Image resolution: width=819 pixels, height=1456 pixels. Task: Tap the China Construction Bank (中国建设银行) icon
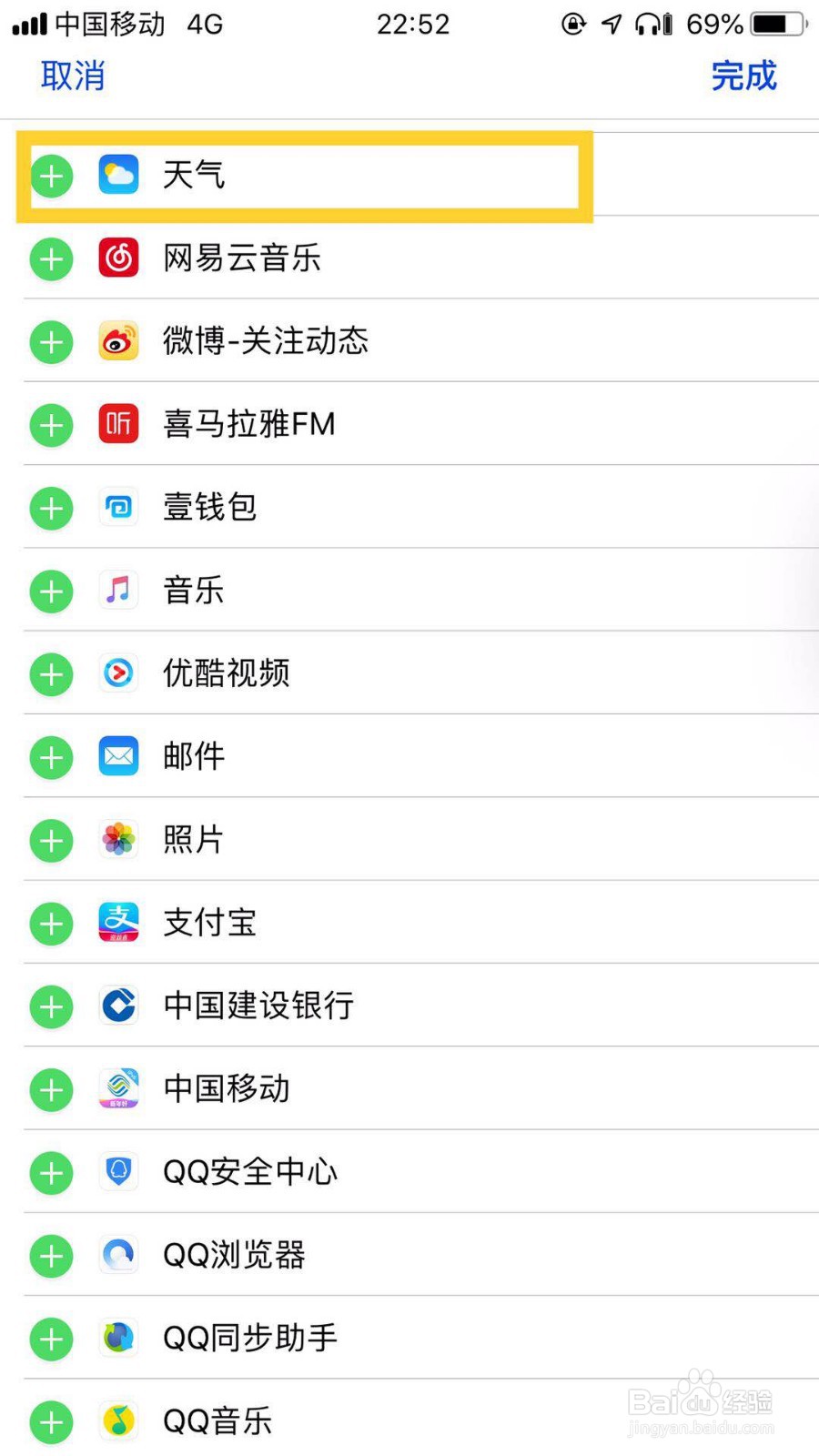118,1006
